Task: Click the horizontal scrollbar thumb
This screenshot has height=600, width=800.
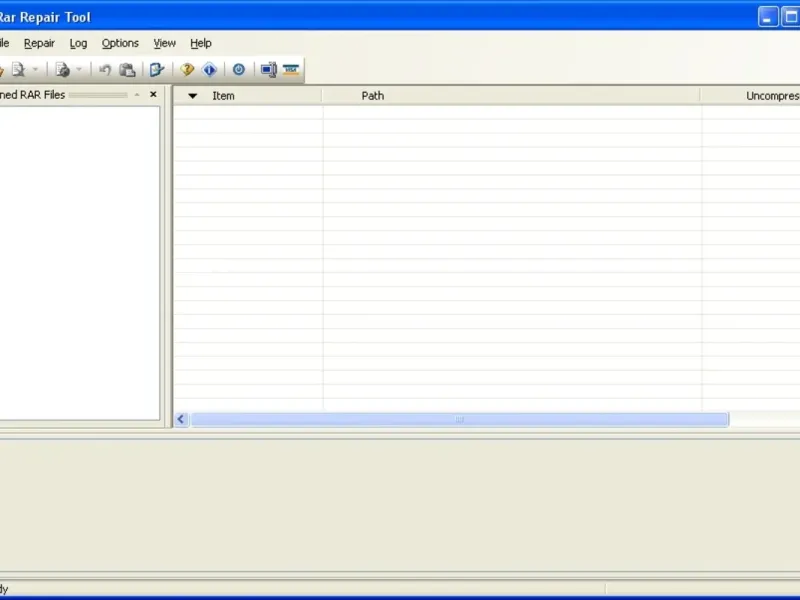Action: 460,419
